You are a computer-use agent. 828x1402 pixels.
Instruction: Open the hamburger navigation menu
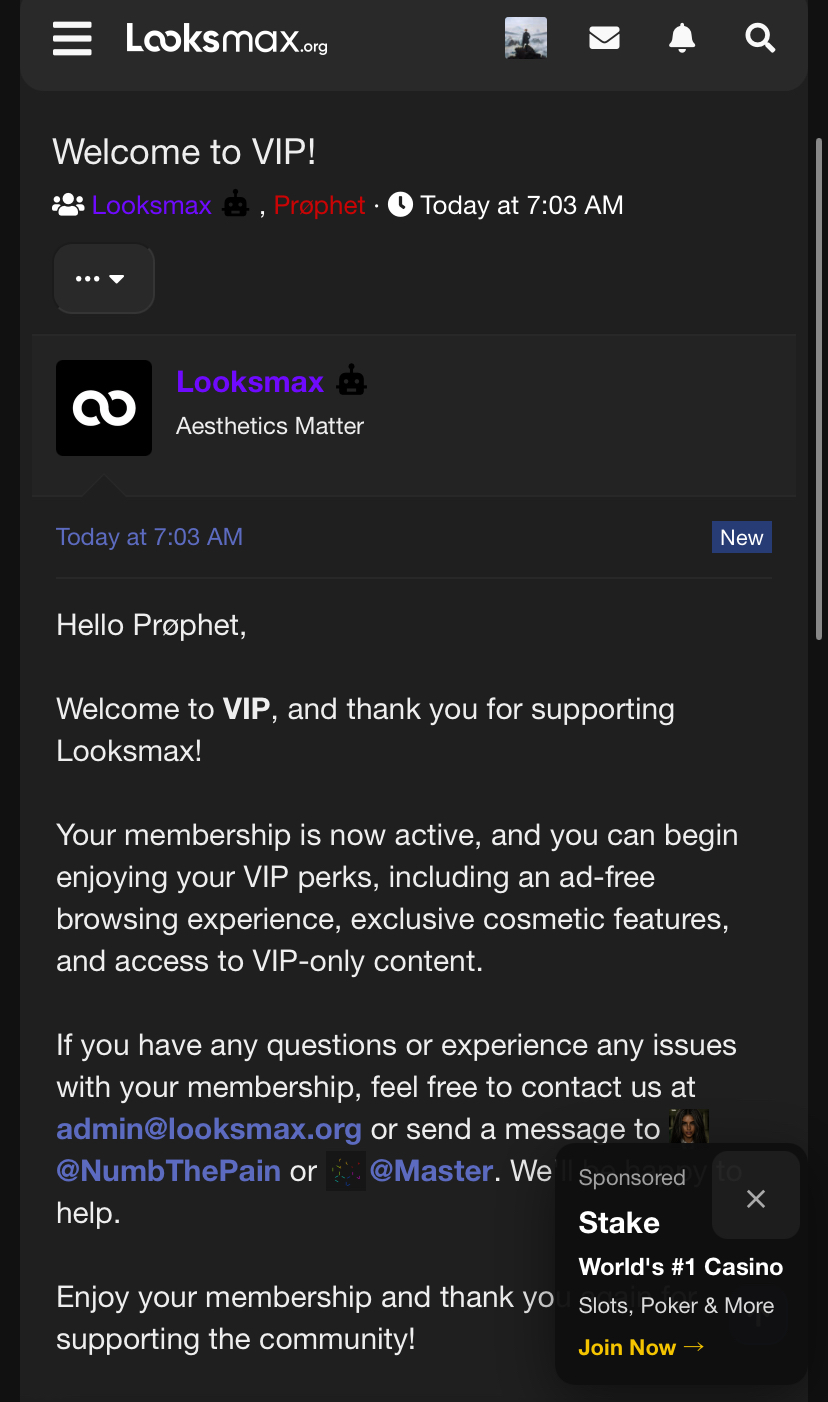point(72,39)
